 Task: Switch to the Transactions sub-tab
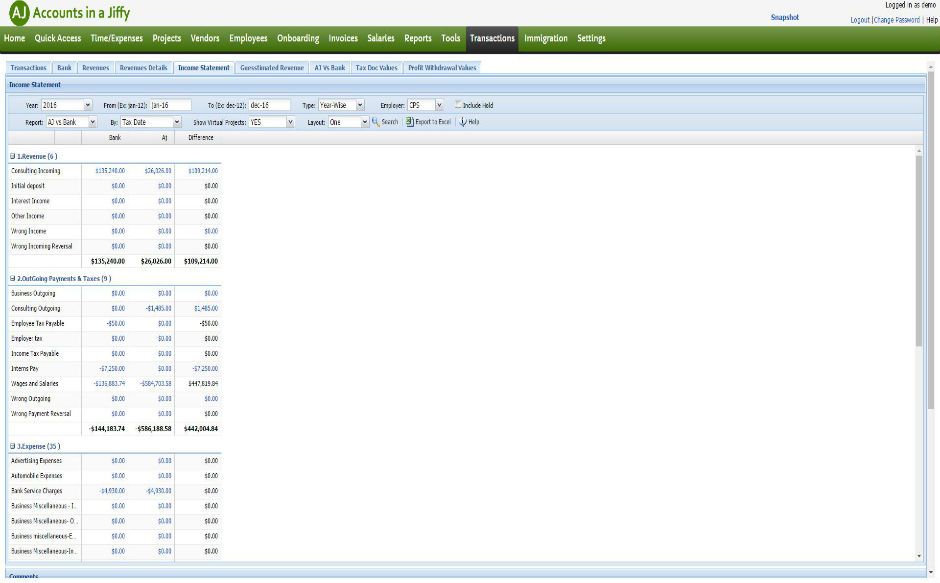[28, 68]
